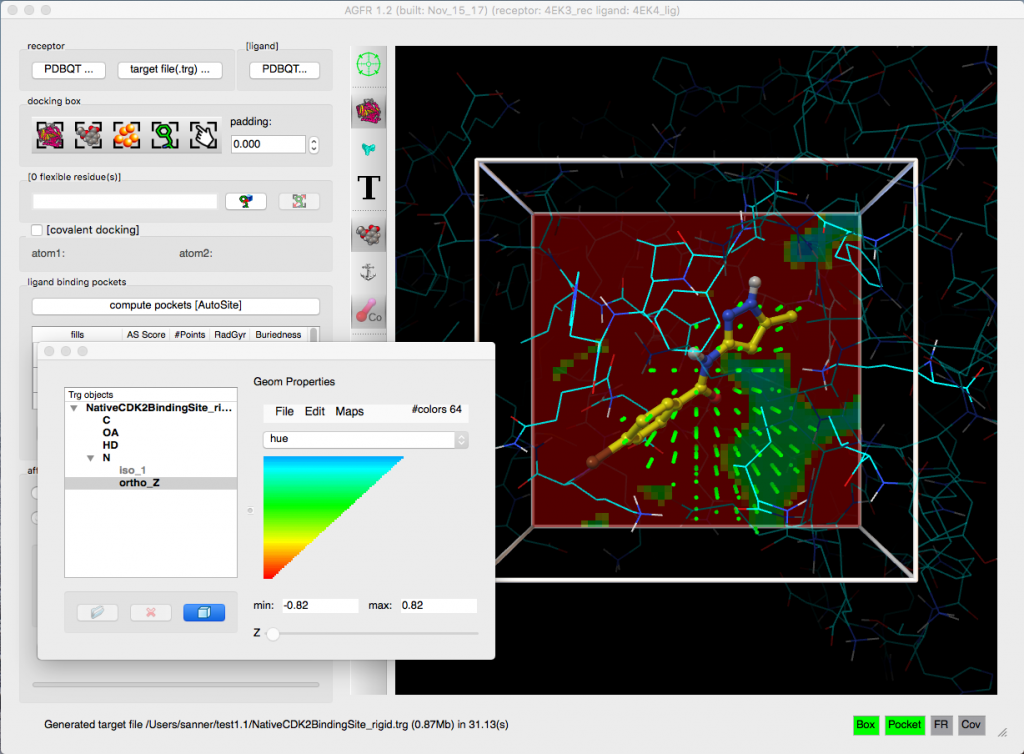Click the blue cube button in dialog

[204, 612]
